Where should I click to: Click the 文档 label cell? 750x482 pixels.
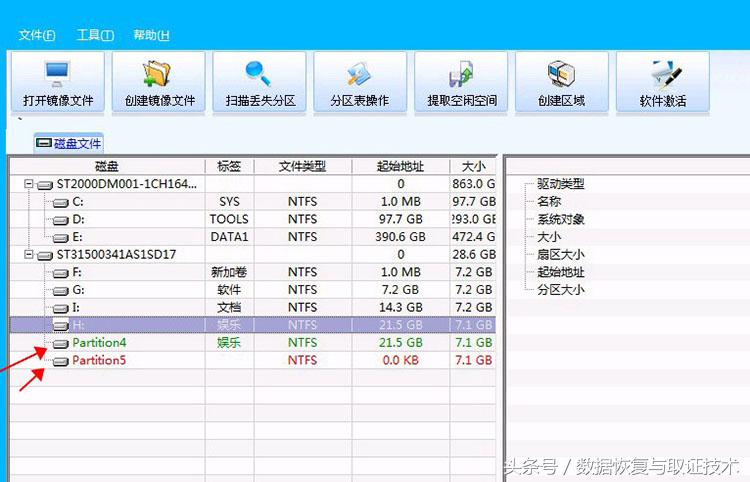[230, 307]
